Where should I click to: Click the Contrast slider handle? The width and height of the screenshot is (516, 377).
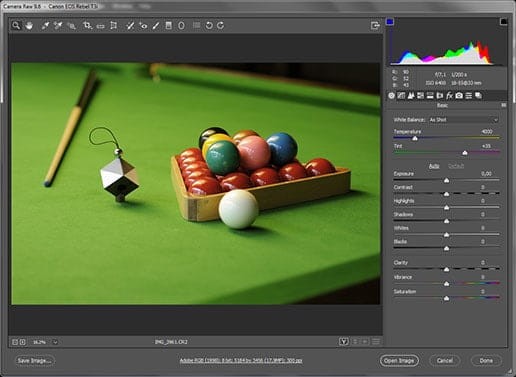[447, 194]
